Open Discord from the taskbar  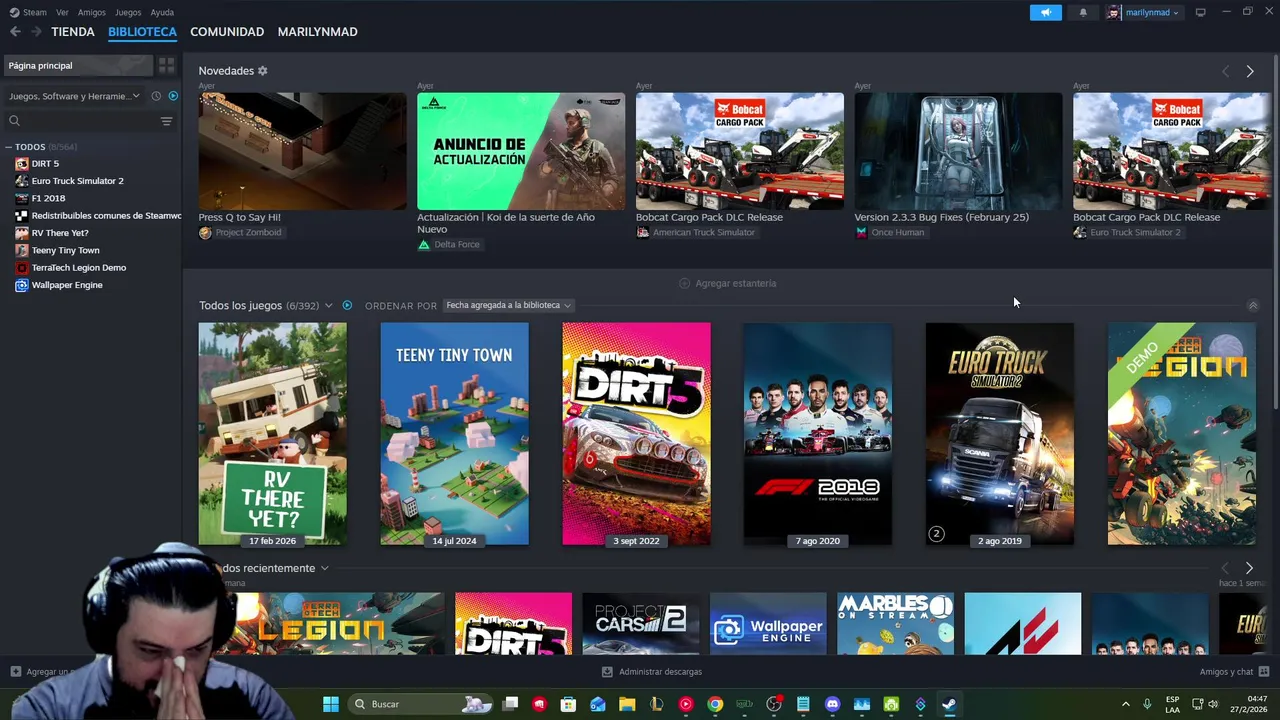[832, 704]
